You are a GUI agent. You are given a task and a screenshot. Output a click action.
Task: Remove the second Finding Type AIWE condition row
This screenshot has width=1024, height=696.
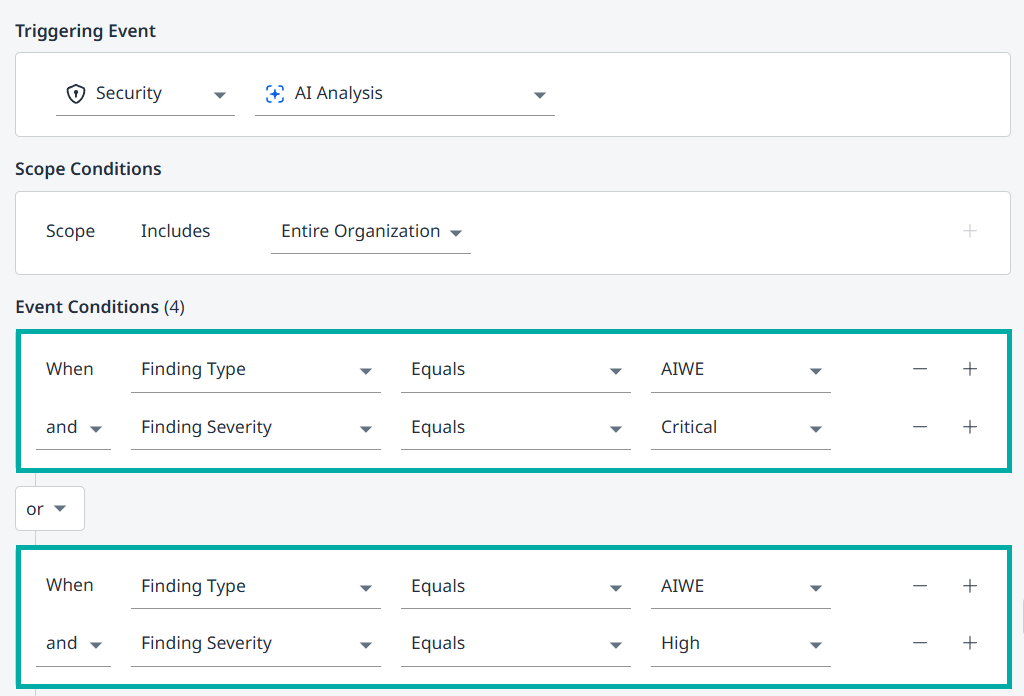tap(920, 586)
